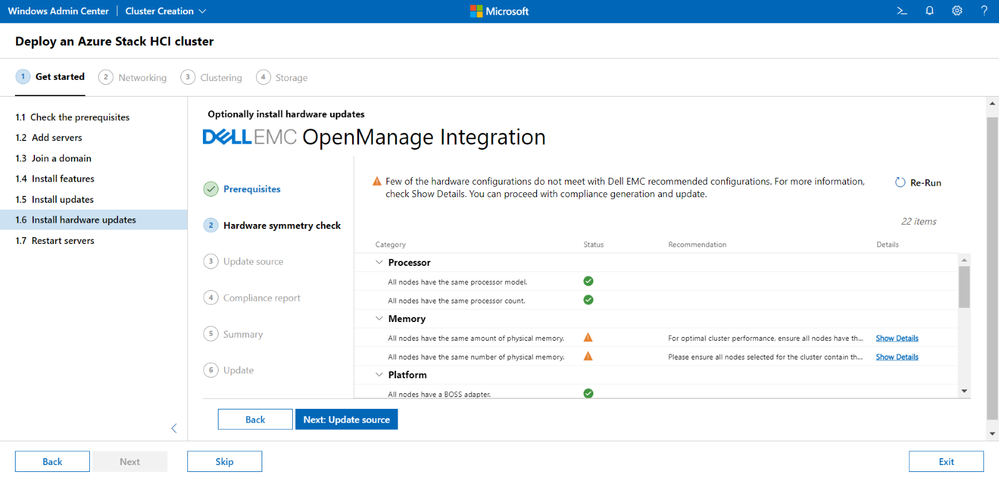Viewport: 999px width, 478px height.
Task: Click green check for BOSS adapter row
Action: [x=588, y=393]
